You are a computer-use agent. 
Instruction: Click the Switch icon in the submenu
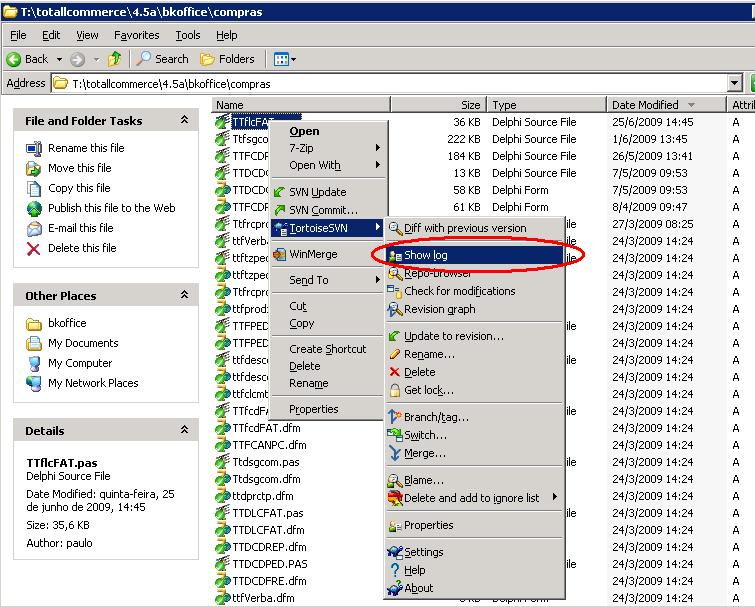point(394,435)
